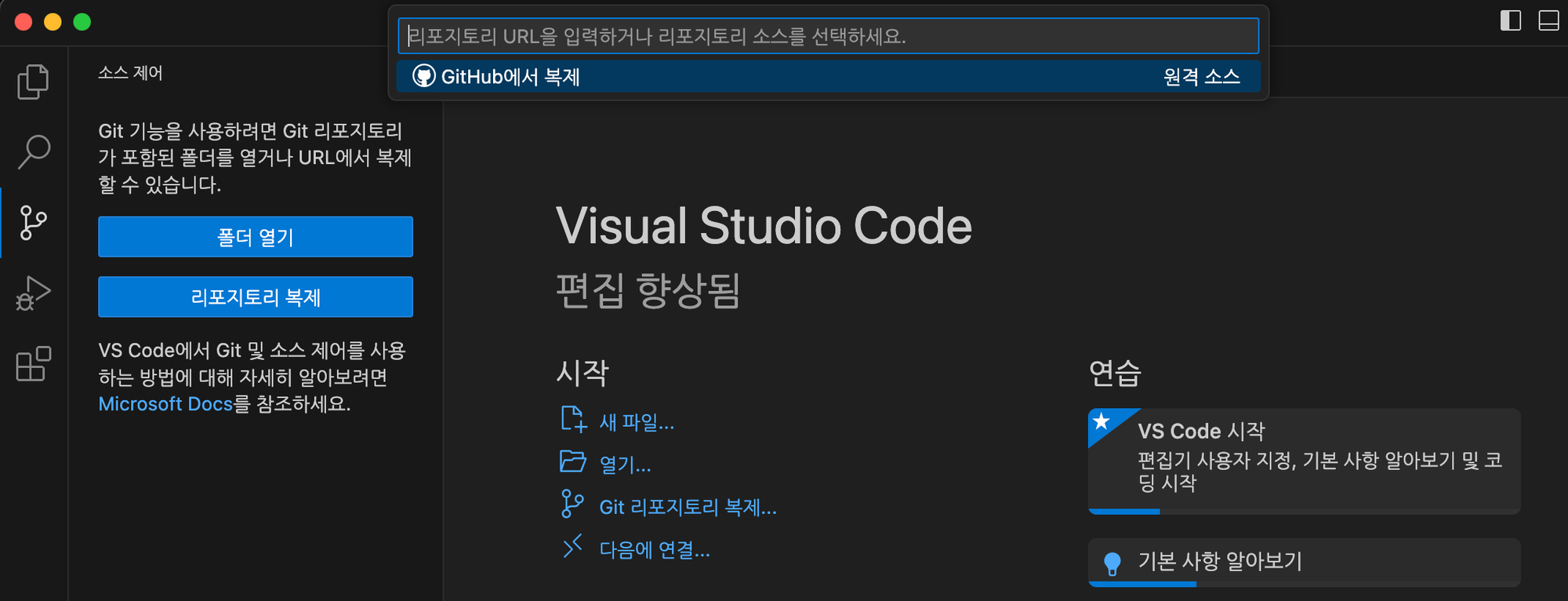
Task: Click star badge on VS Code 시작 card
Action: (x=1102, y=422)
